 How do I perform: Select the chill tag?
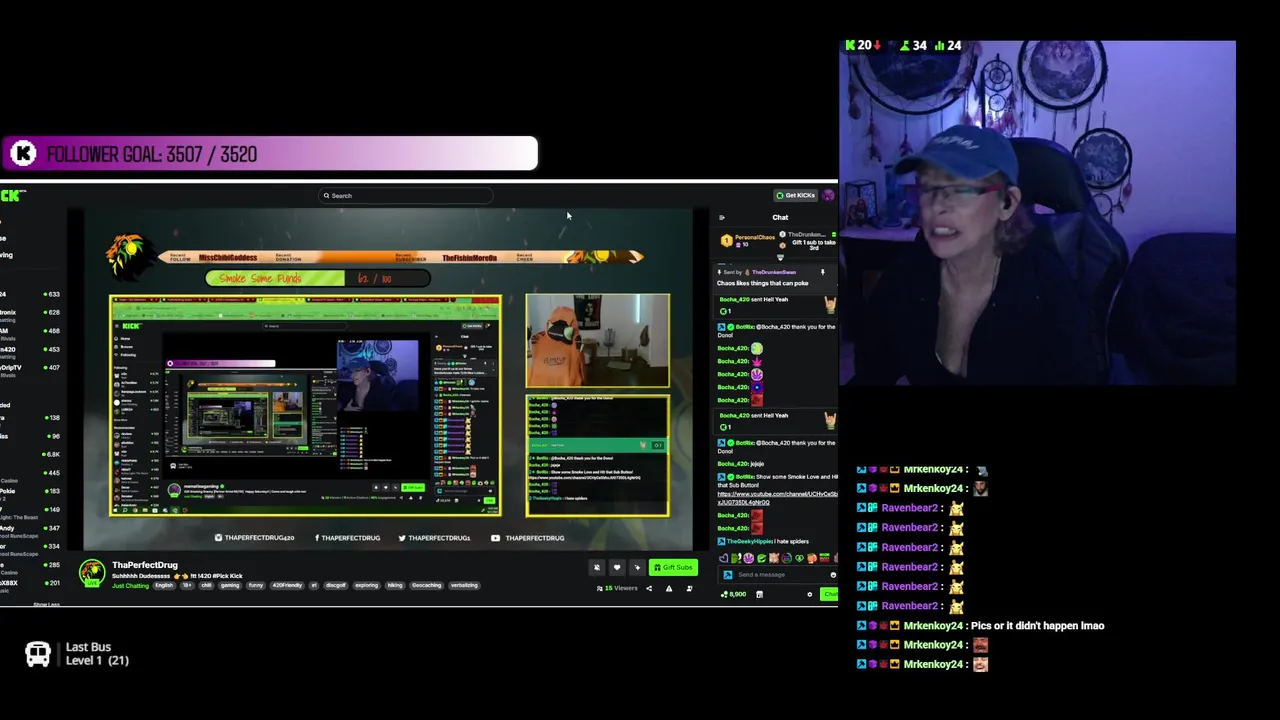[x=207, y=585]
